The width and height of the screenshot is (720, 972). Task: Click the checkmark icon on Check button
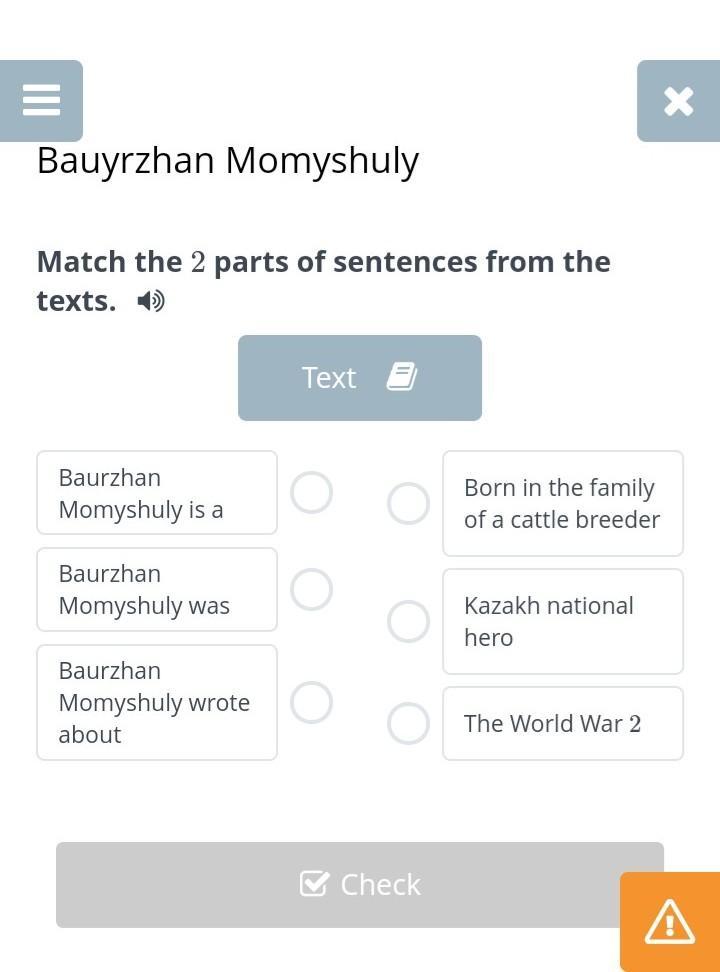[x=314, y=884]
